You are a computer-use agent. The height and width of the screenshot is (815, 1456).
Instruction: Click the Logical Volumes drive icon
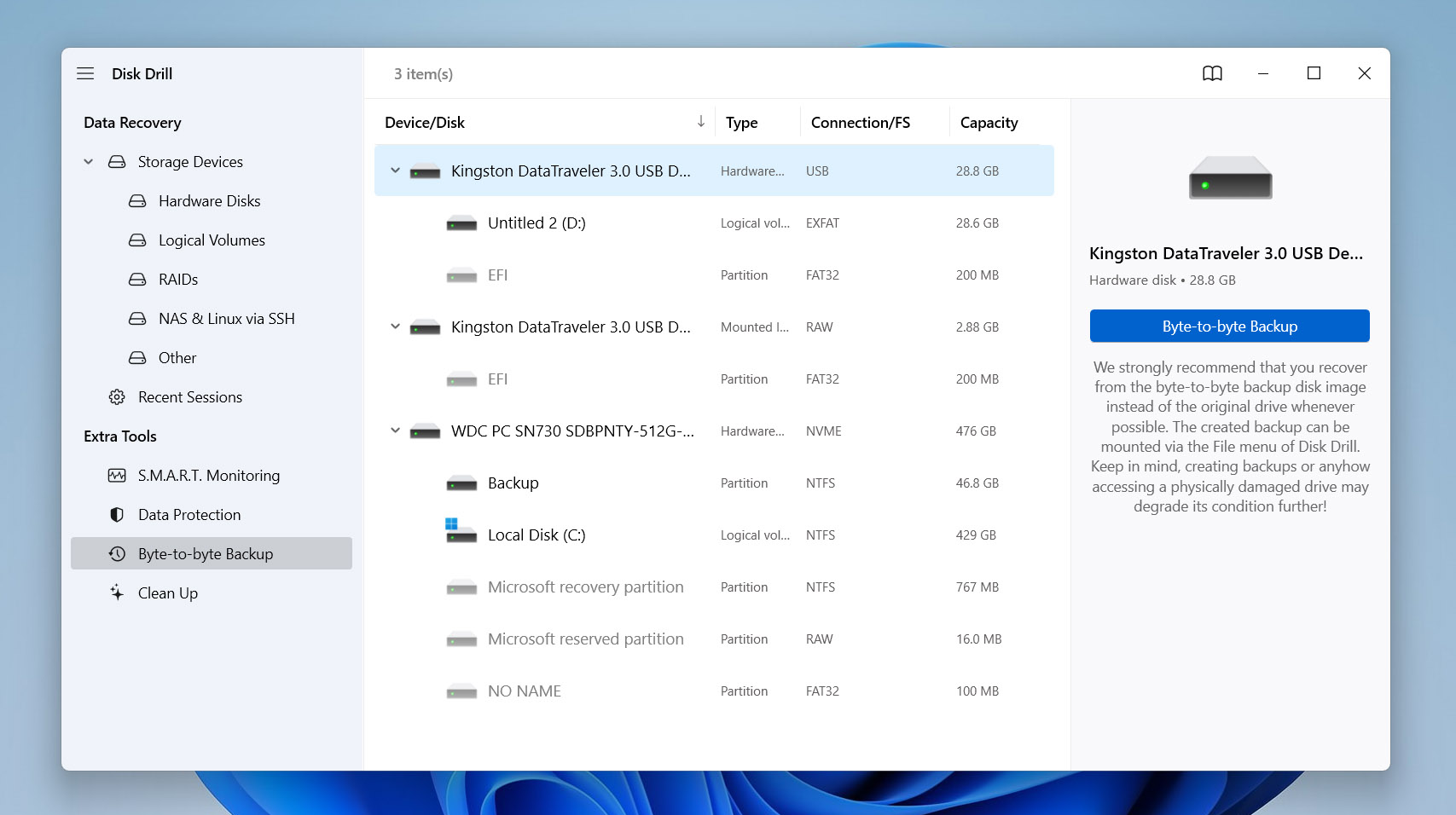137,240
